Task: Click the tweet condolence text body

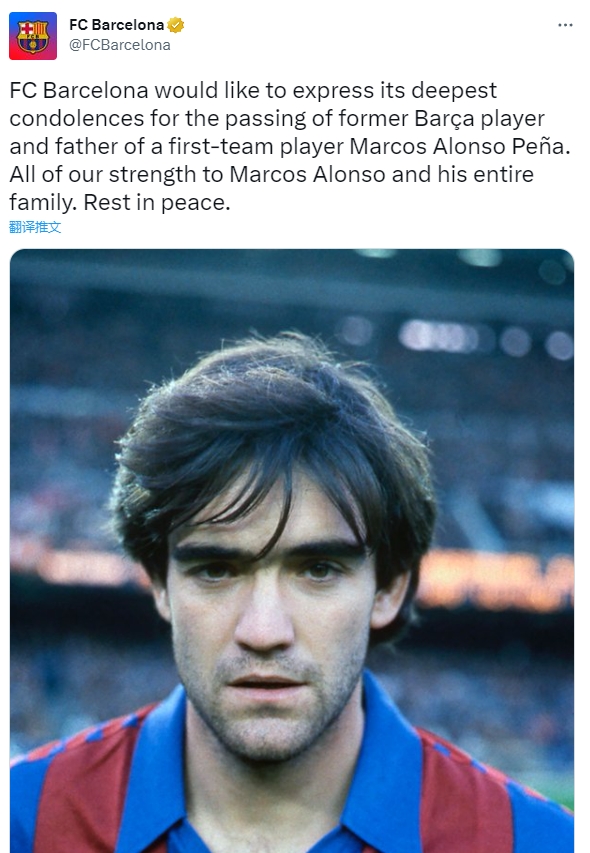Action: pyautogui.click(x=290, y=146)
